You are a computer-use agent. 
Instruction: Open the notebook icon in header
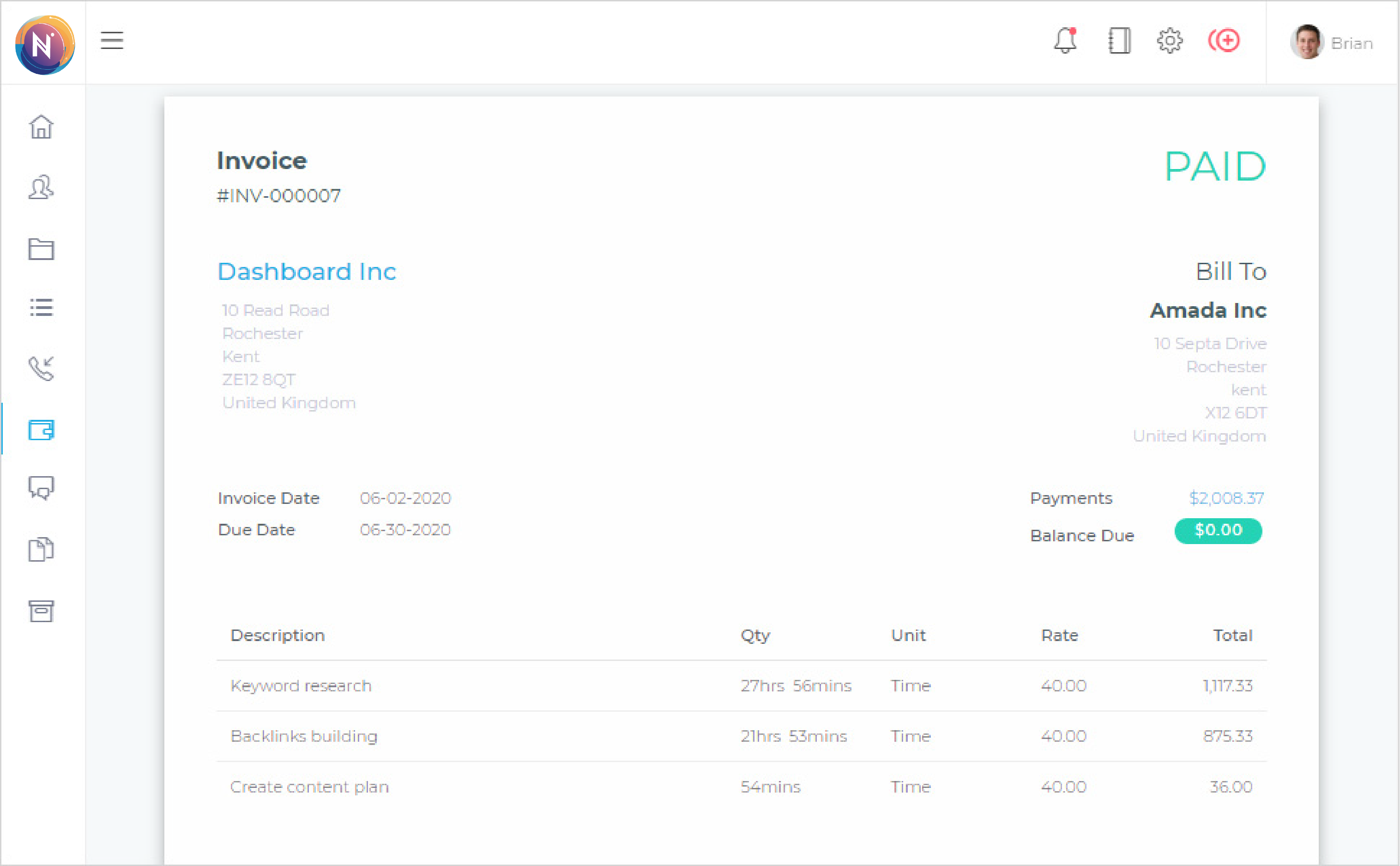tap(1119, 41)
